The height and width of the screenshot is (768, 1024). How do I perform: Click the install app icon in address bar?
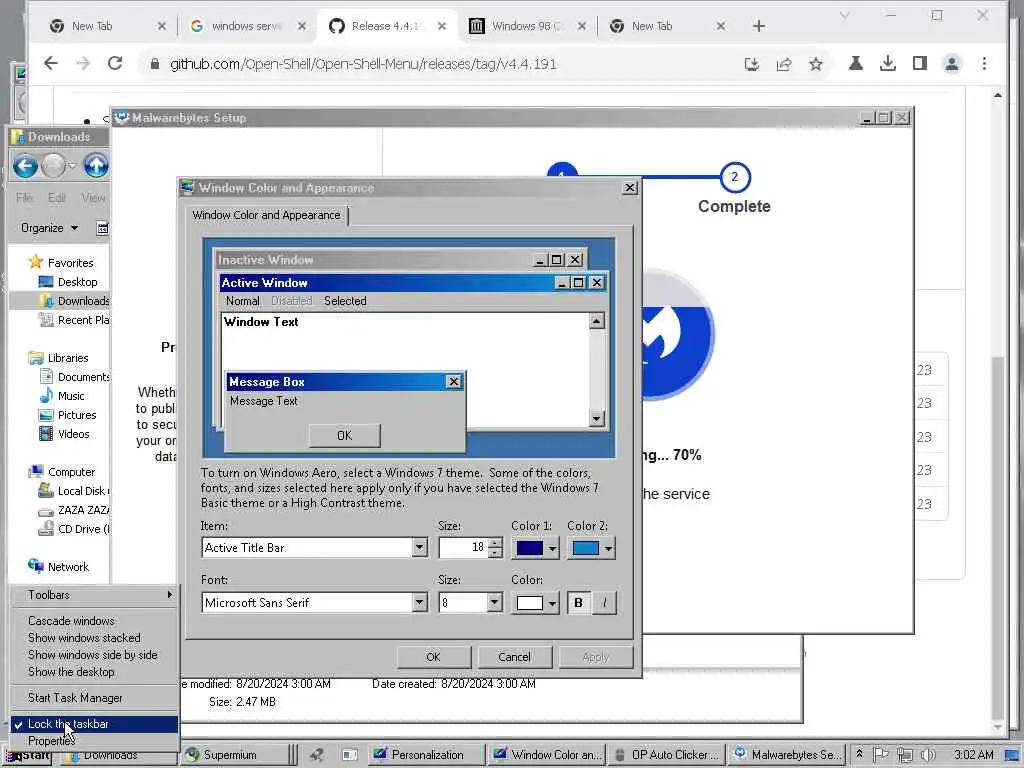pos(752,64)
